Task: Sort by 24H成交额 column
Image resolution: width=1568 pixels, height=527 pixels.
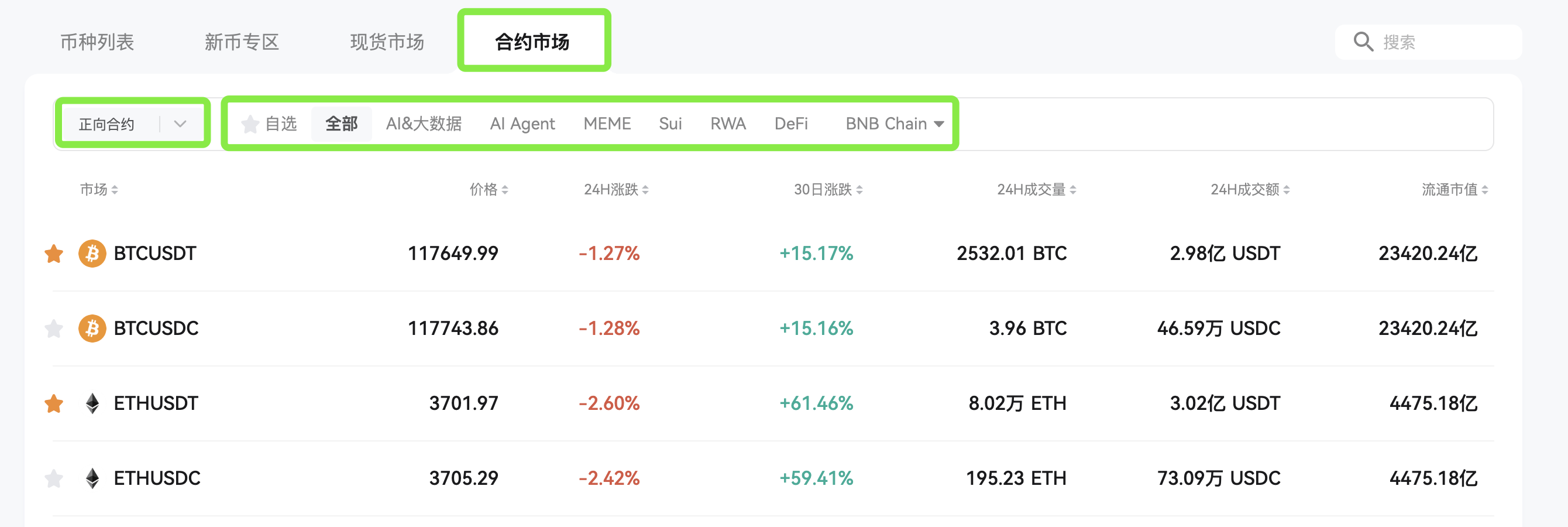Action: (1250, 190)
